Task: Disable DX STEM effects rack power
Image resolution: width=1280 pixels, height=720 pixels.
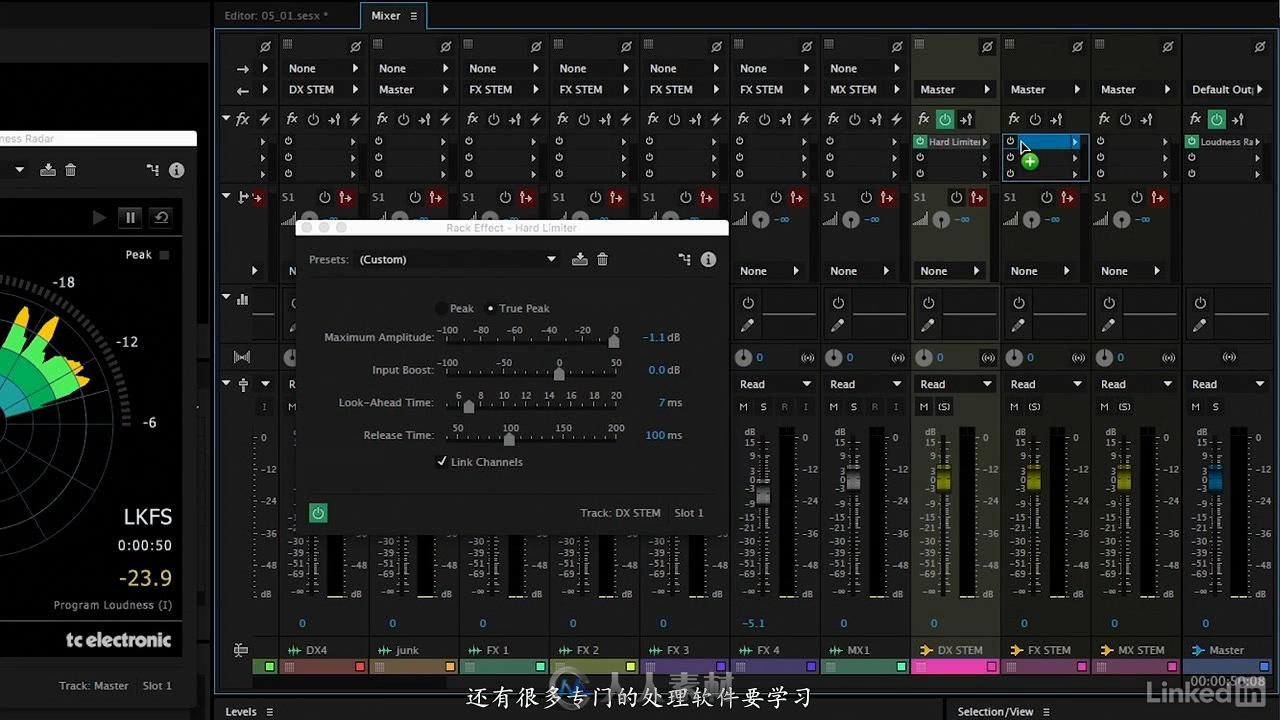Action: pyautogui.click(x=945, y=119)
